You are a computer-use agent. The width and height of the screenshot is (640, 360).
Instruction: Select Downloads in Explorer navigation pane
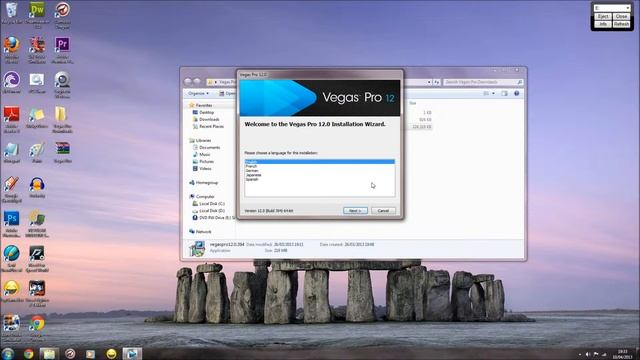pyautogui.click(x=209, y=119)
